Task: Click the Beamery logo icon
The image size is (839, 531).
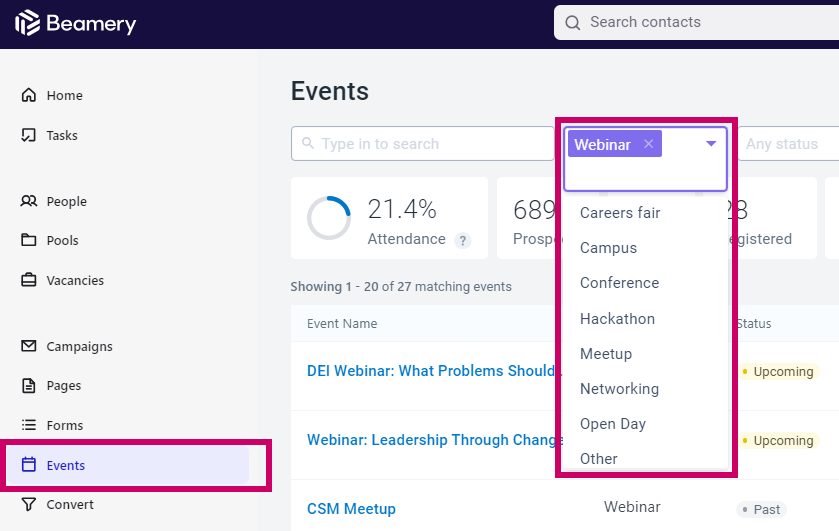Action: pyautogui.click(x=27, y=23)
